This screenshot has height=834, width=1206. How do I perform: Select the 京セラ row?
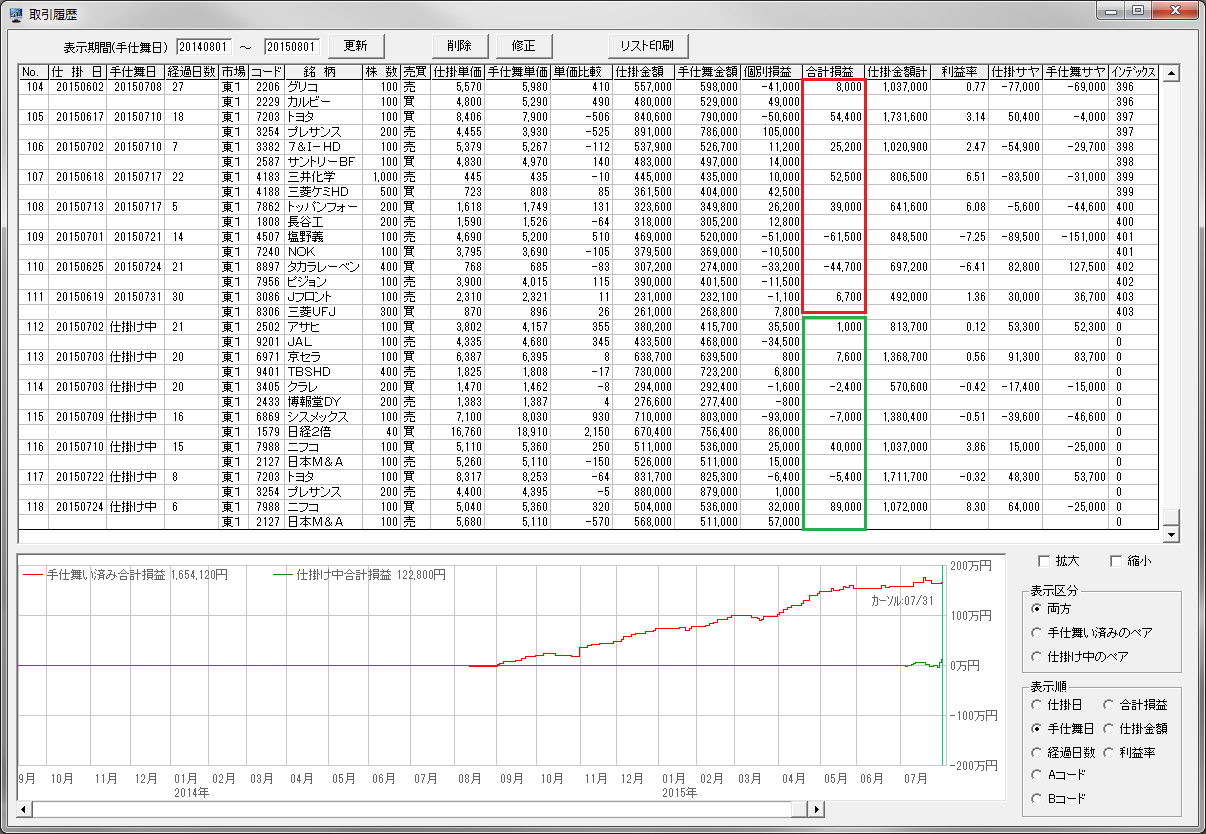pos(590,357)
